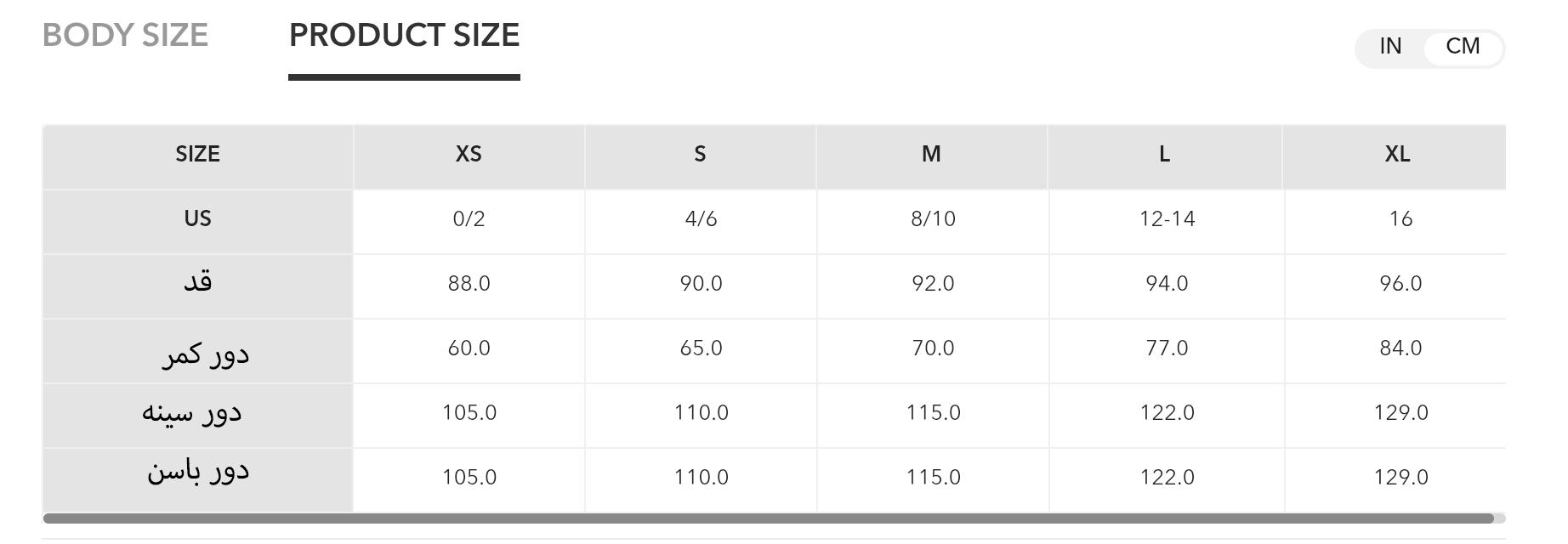Select the L column header
The height and width of the screenshot is (544, 1568).
1164,155
